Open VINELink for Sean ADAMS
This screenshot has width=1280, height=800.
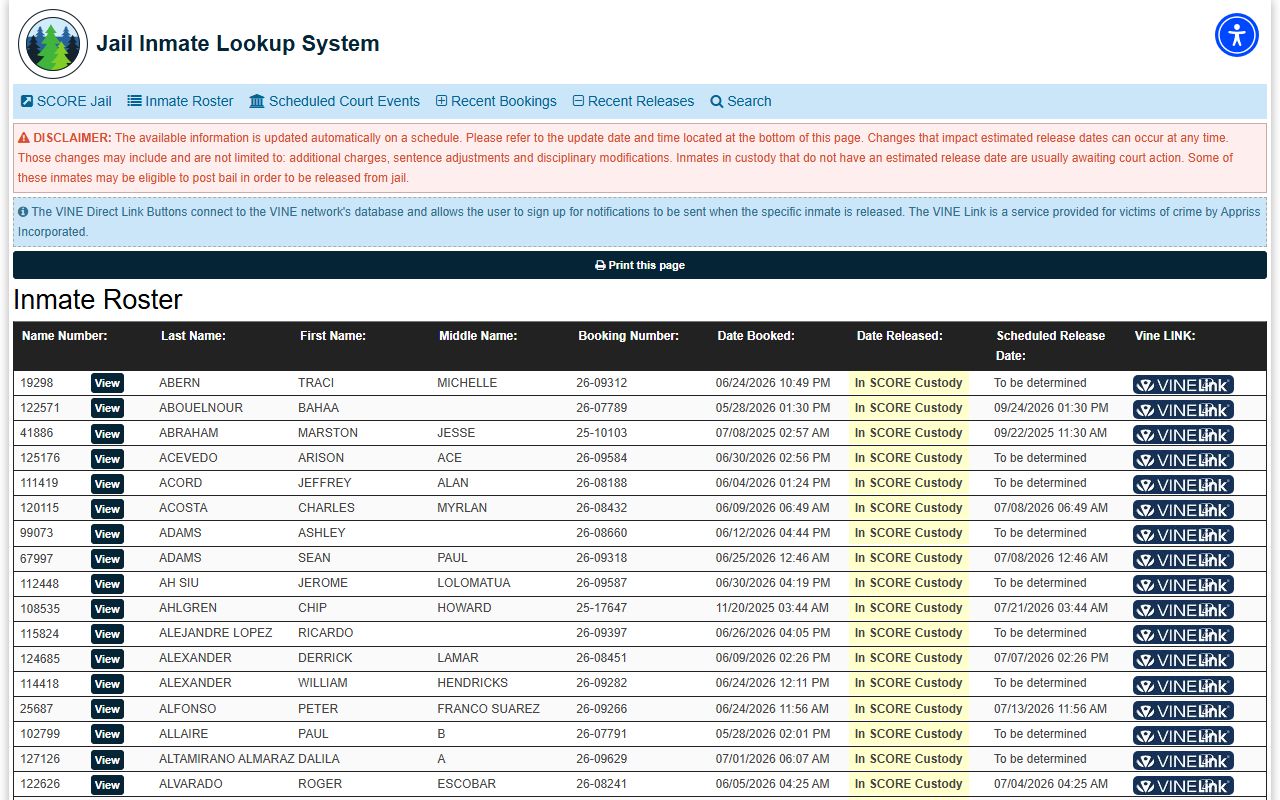(1183, 559)
